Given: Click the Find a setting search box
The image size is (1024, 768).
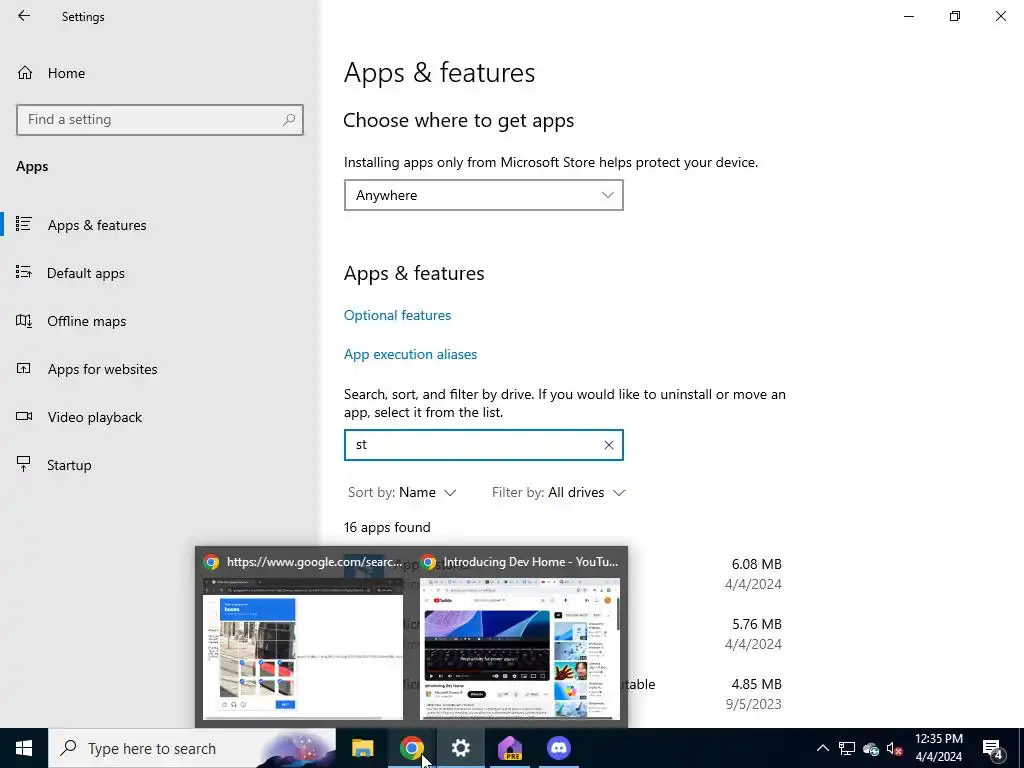Looking at the screenshot, I should (160, 120).
